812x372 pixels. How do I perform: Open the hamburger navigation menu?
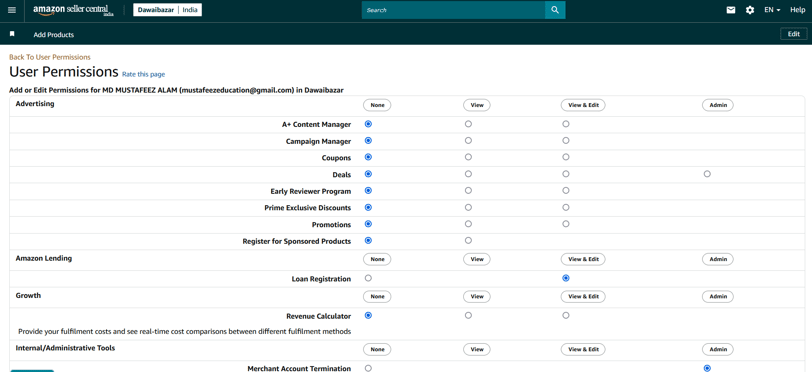tap(12, 10)
